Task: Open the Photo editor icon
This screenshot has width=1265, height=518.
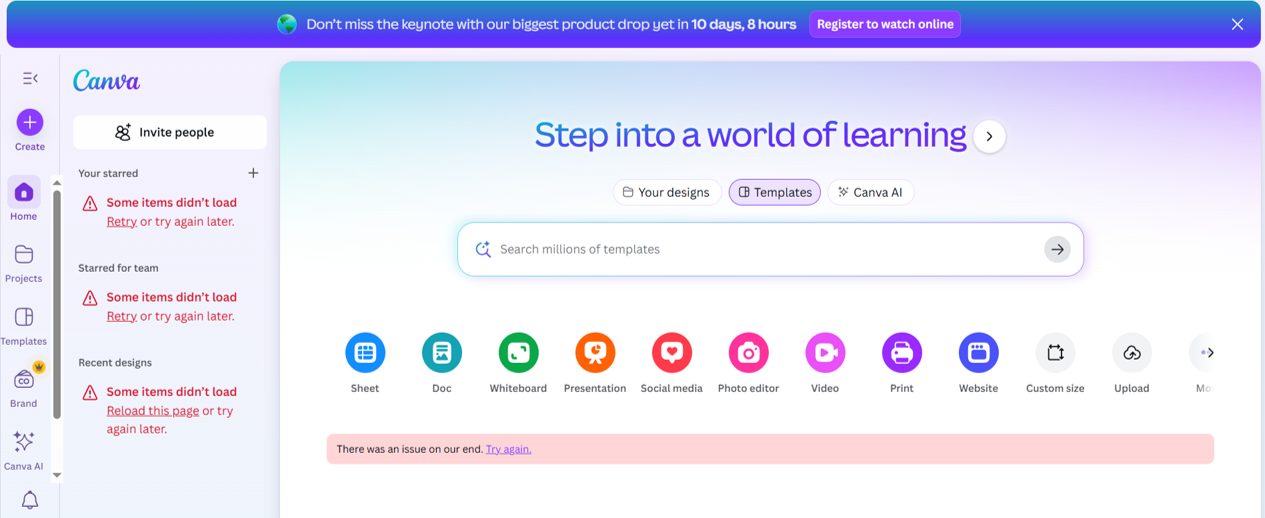Action: point(748,353)
